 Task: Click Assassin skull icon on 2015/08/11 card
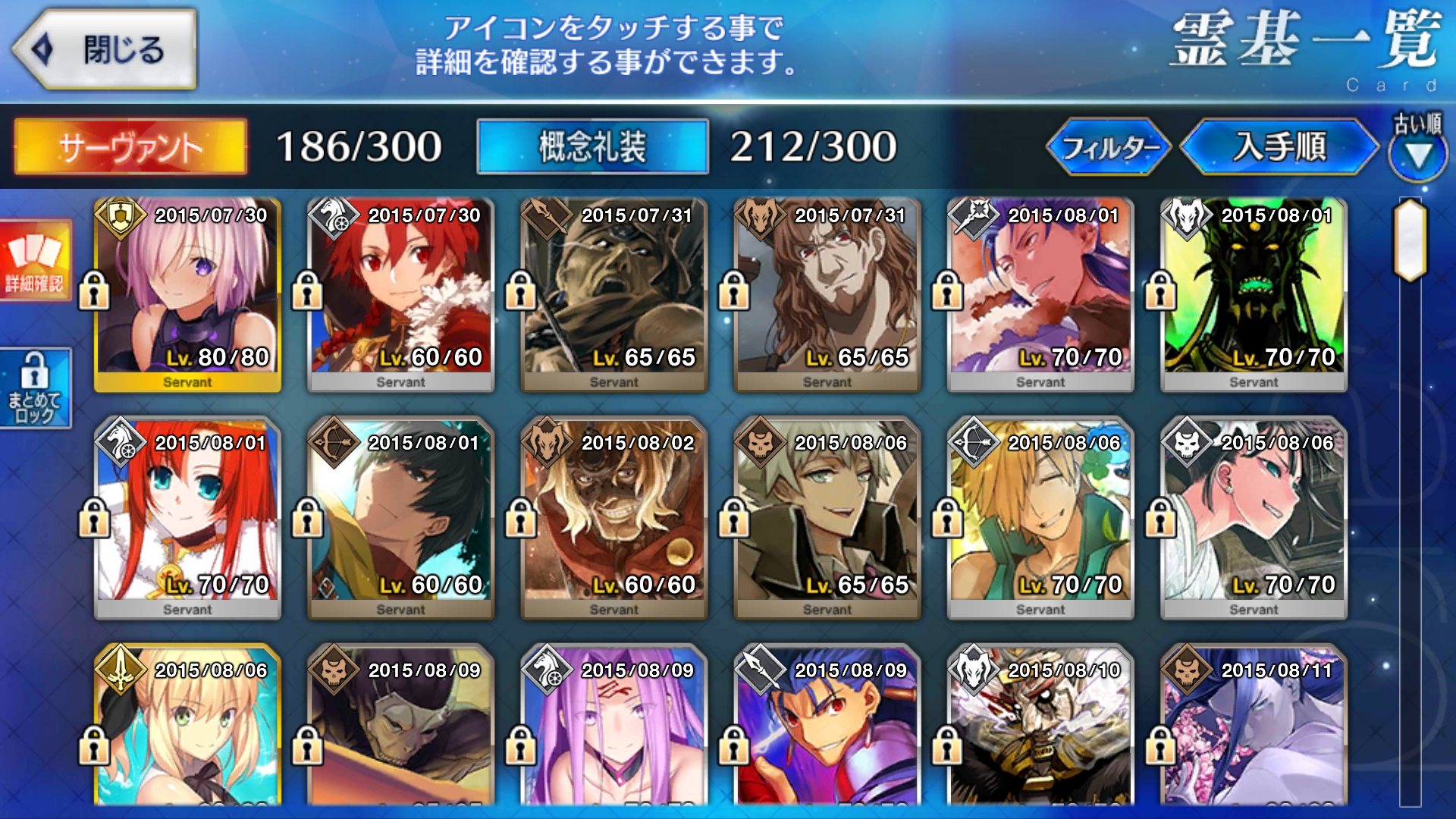(x=1186, y=669)
